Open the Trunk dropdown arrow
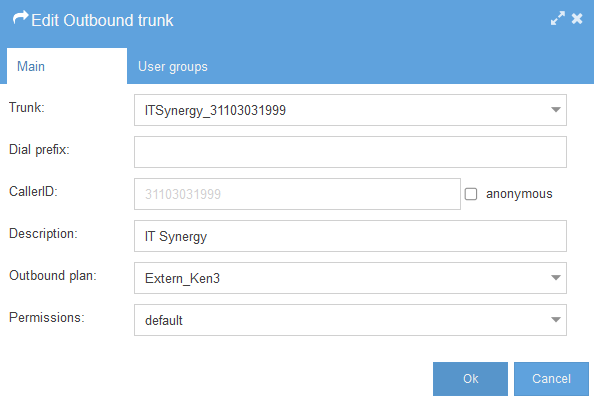Viewport: 594px width, 400px height. (556, 110)
